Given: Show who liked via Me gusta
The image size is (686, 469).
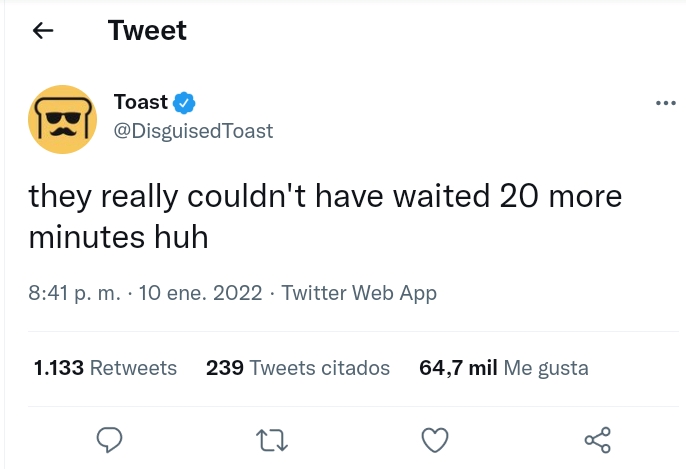Looking at the screenshot, I should point(546,368).
